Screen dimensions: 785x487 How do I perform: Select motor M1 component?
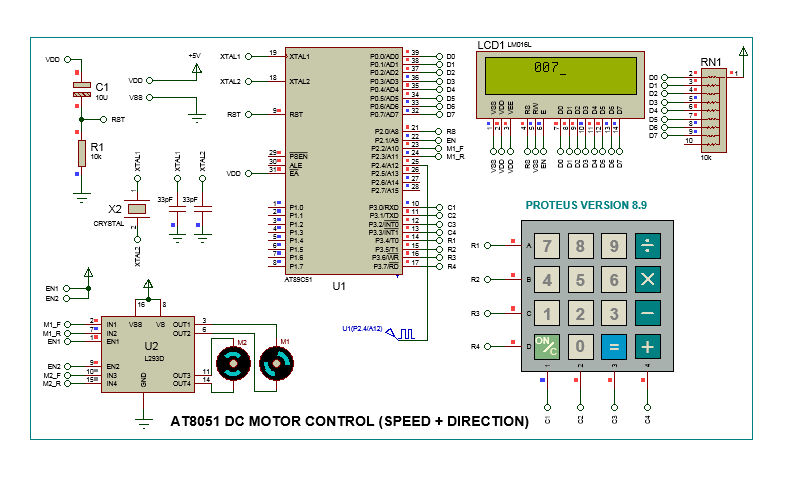[276, 363]
